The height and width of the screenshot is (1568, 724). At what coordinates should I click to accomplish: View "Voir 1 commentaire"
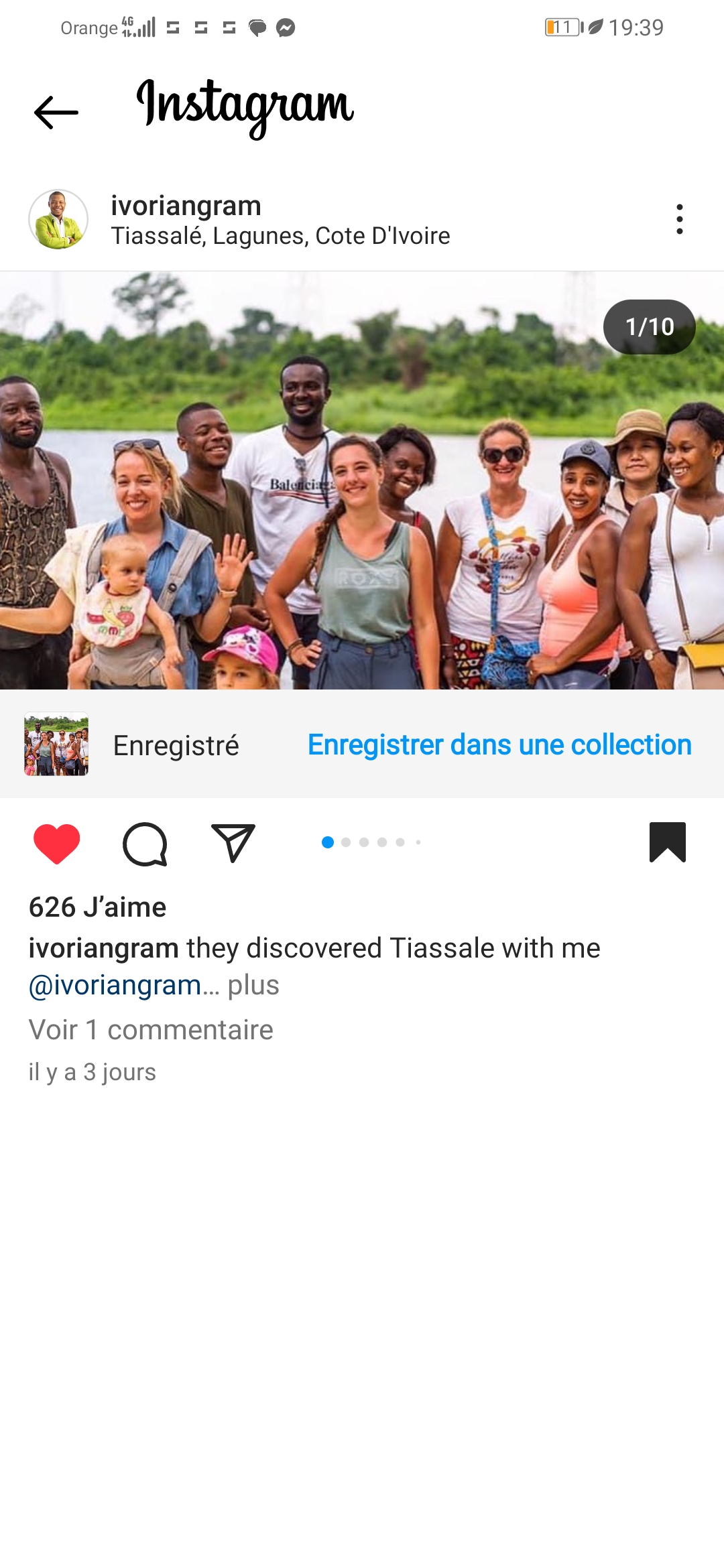point(151,1030)
